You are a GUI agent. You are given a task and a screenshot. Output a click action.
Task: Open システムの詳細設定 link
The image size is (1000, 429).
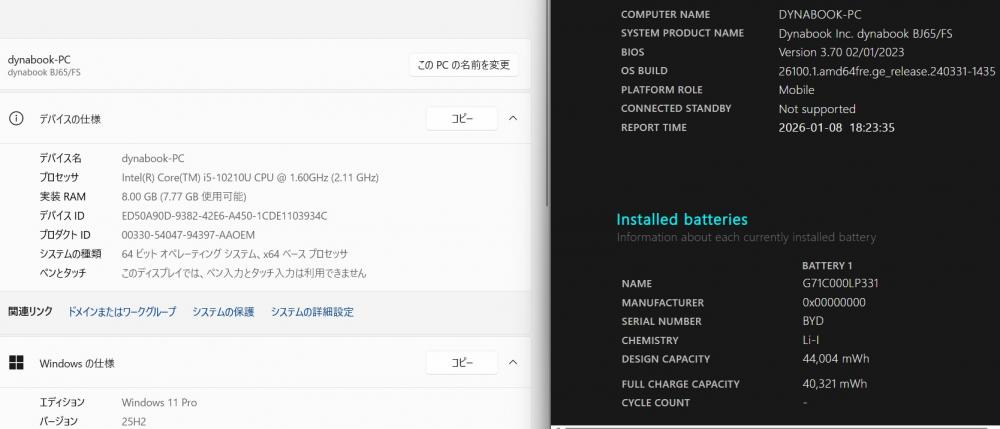click(312, 312)
